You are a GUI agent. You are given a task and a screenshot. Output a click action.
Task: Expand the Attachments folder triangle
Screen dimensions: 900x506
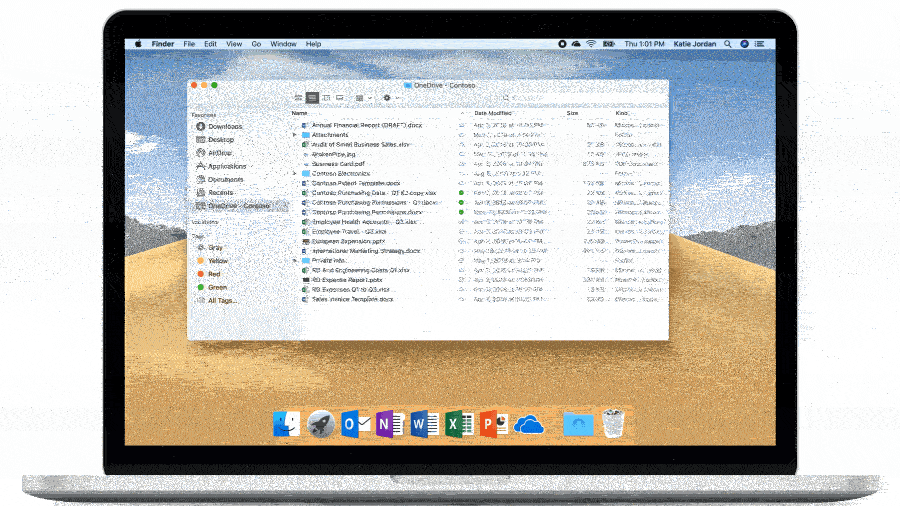coord(295,135)
